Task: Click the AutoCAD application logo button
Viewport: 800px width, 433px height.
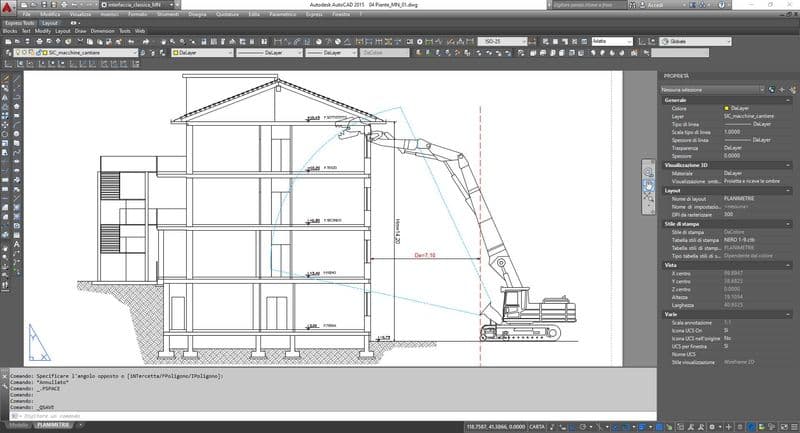Action: tap(8, 6)
